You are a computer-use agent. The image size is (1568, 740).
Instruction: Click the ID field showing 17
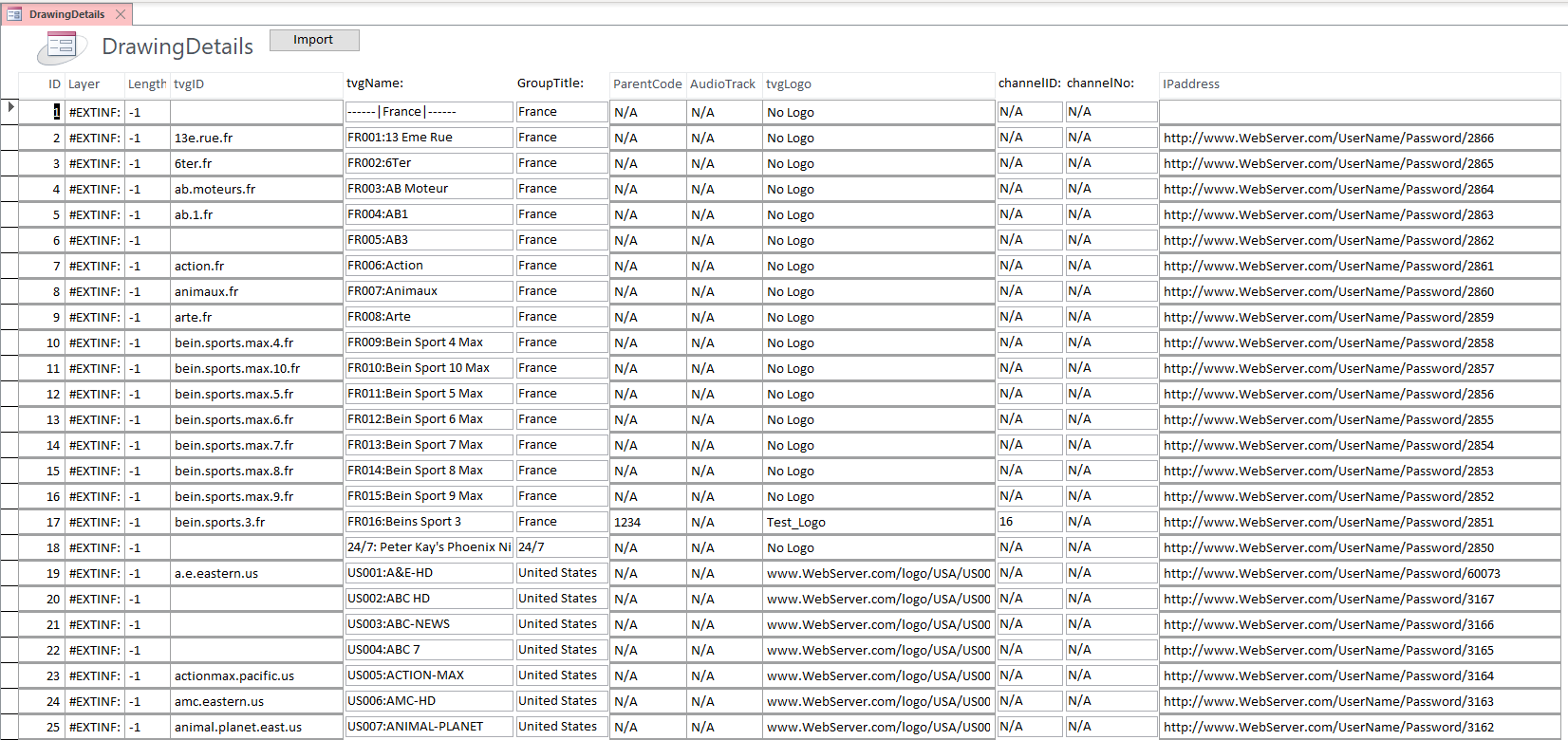[42, 522]
